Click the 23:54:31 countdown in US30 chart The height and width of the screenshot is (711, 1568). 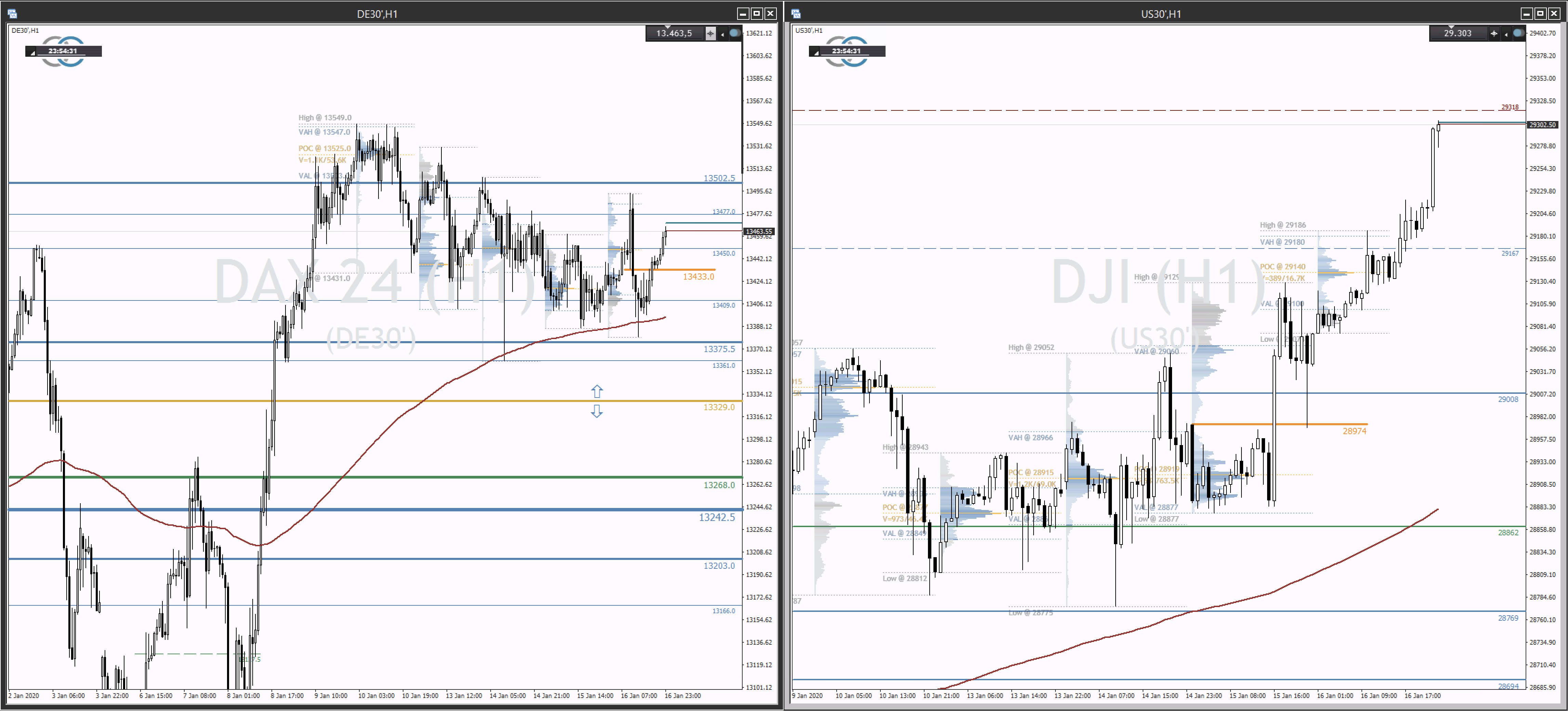(x=846, y=51)
